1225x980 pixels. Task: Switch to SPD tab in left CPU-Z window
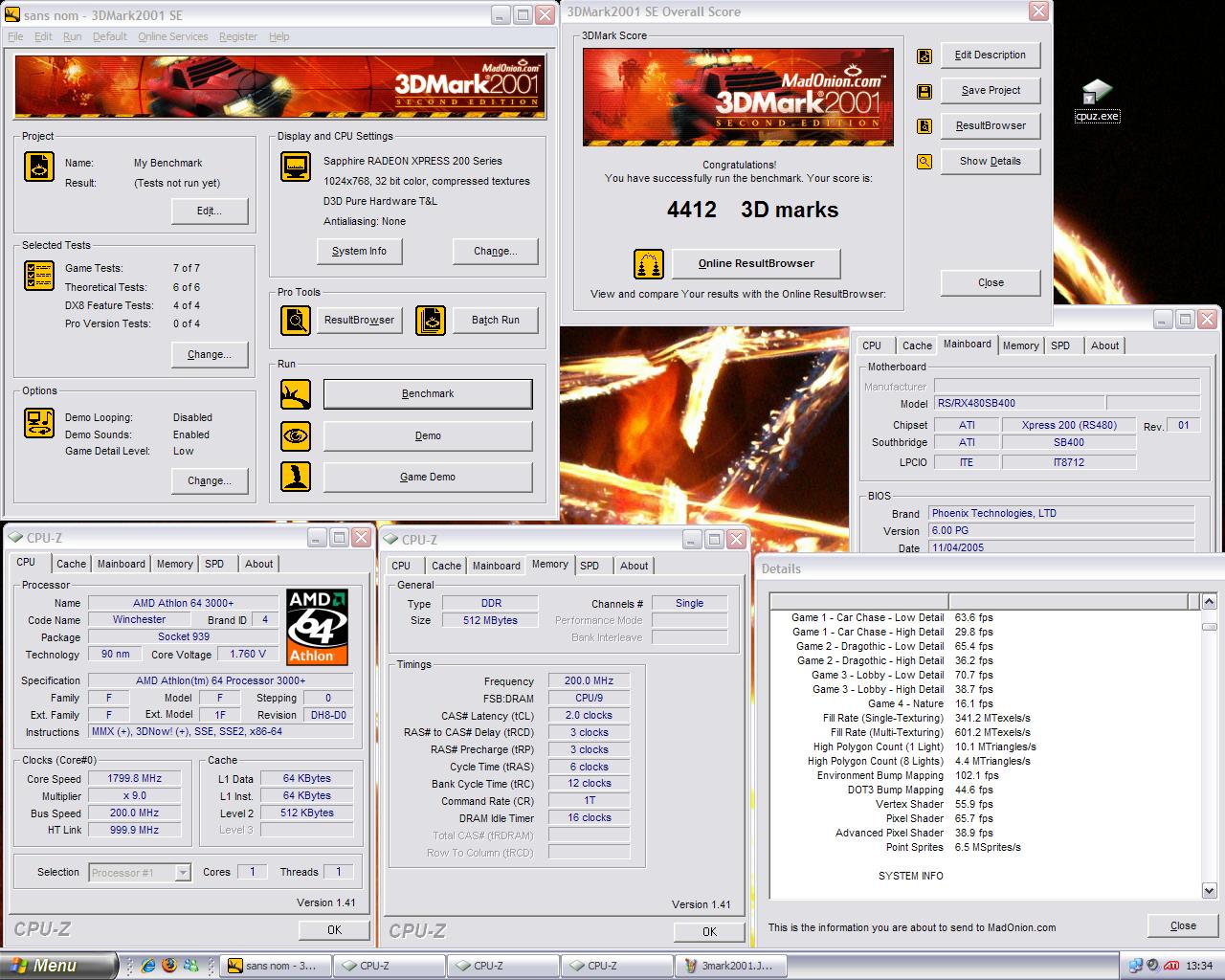214,564
